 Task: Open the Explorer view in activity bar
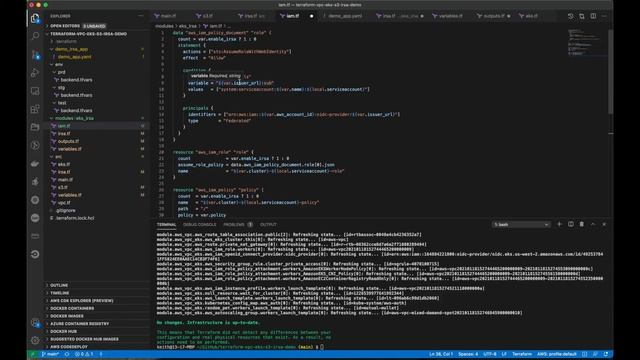(35, 18)
